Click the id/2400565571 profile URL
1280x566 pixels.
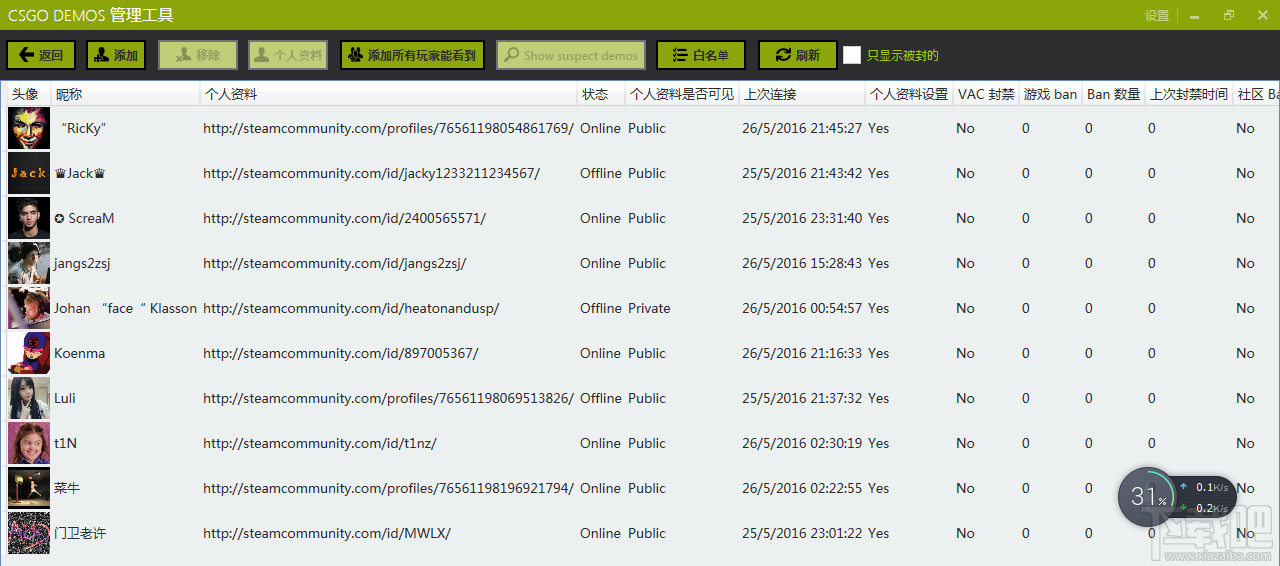click(345, 218)
